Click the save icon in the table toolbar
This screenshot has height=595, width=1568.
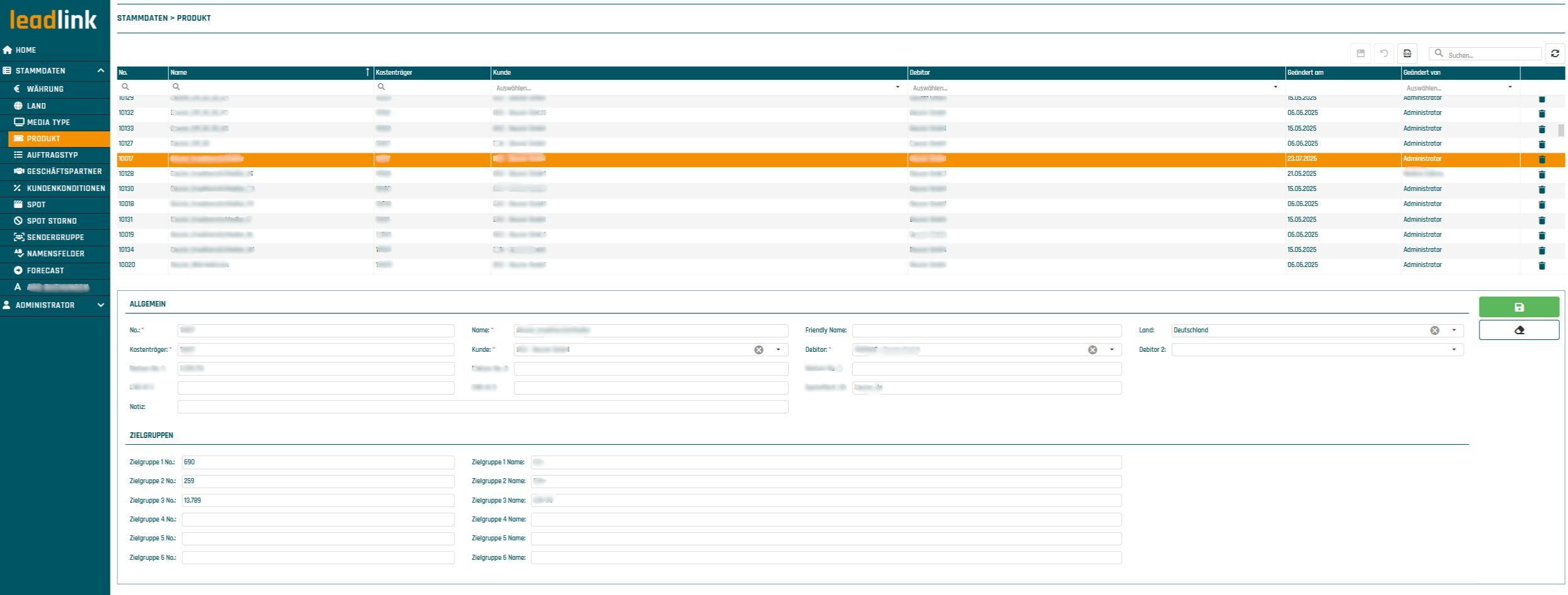(x=1360, y=53)
